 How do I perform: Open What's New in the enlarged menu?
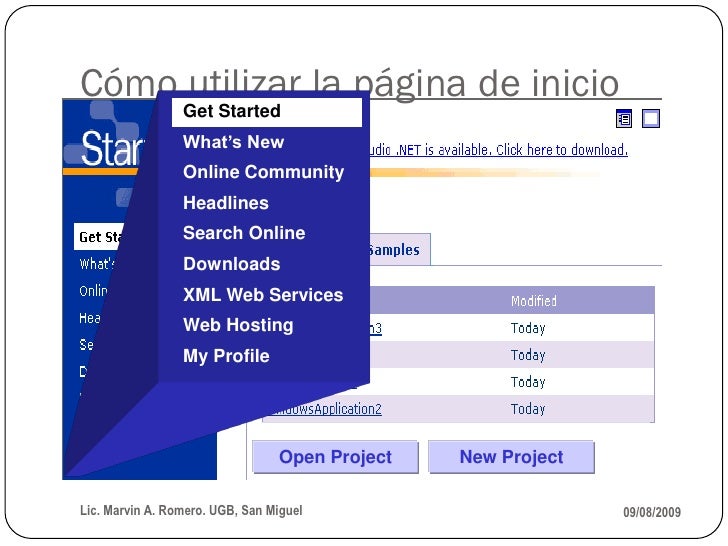click(x=233, y=142)
